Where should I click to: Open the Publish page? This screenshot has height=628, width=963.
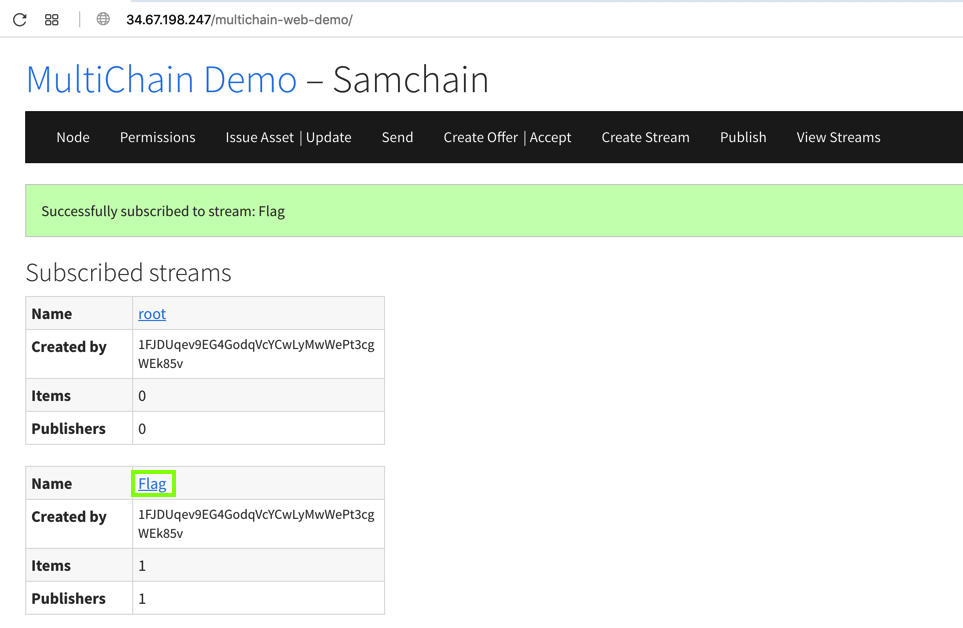pyautogui.click(x=743, y=137)
